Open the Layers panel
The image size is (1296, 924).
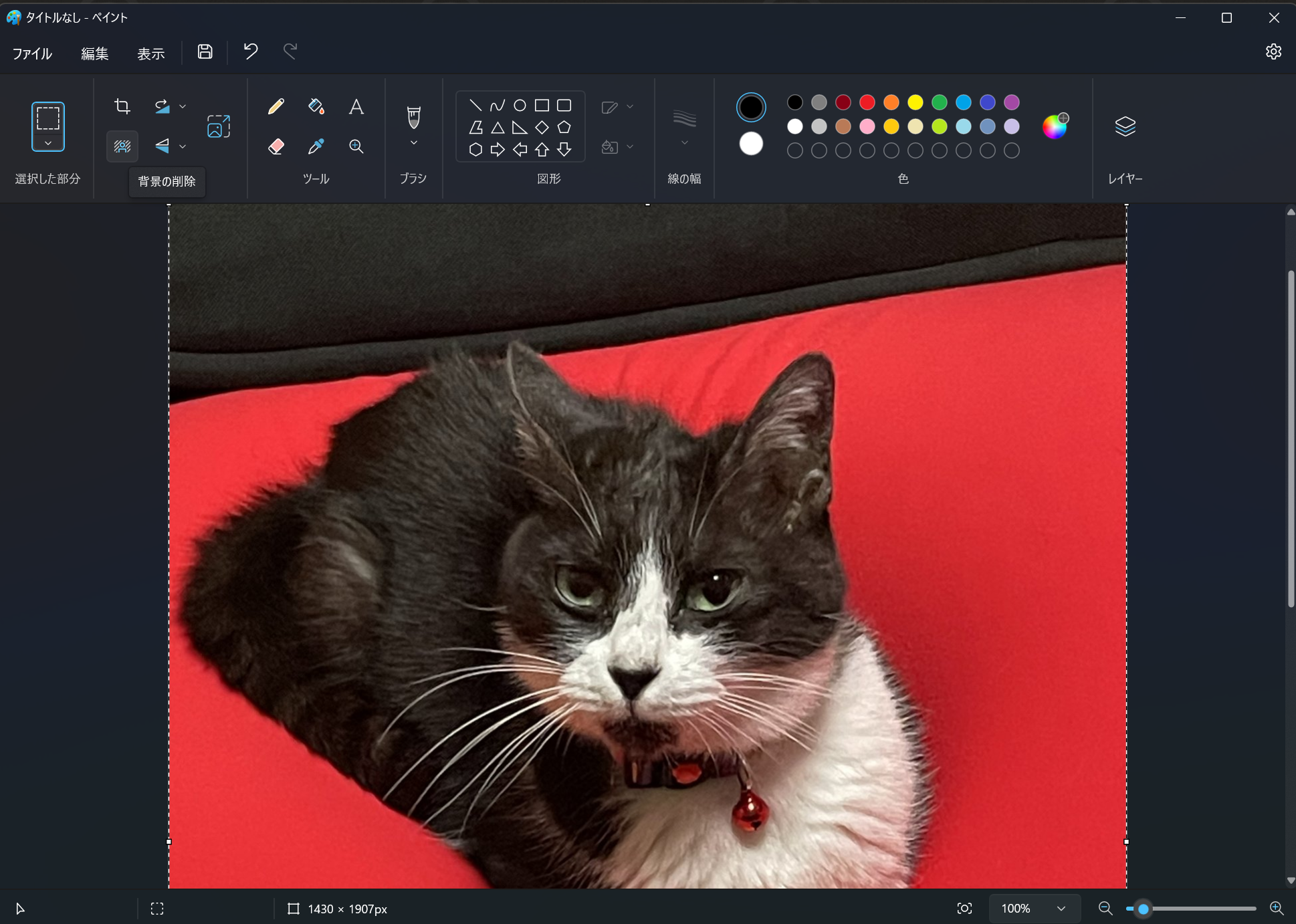[1125, 126]
